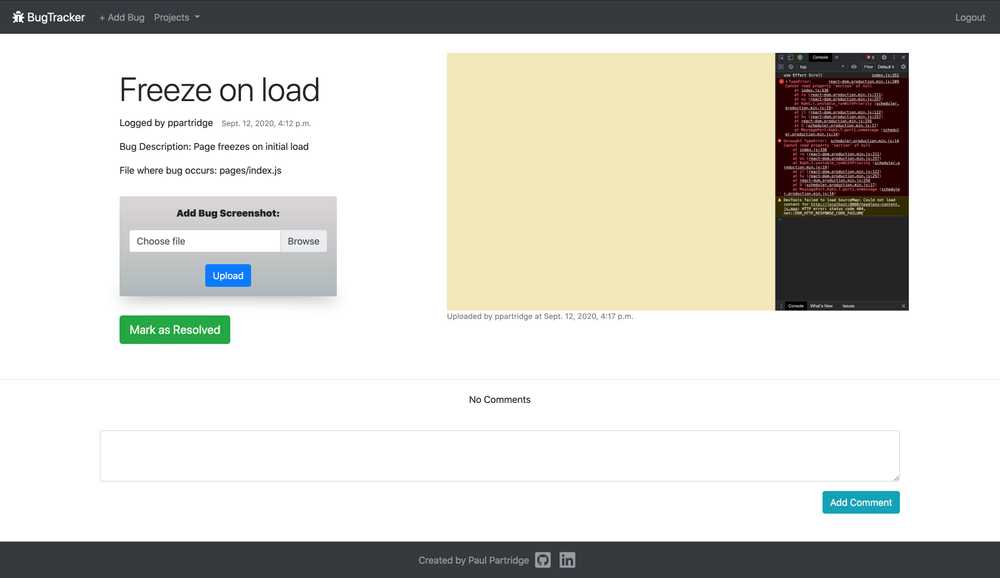The image size is (1000, 578).
Task: Click the 'Uploaded by ppartridge' caption
Action: (540, 316)
